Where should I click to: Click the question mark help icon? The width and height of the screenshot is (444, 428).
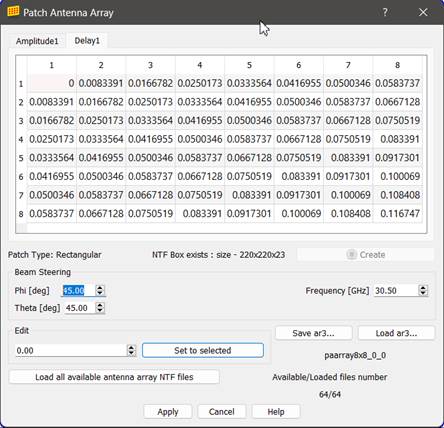[385, 12]
